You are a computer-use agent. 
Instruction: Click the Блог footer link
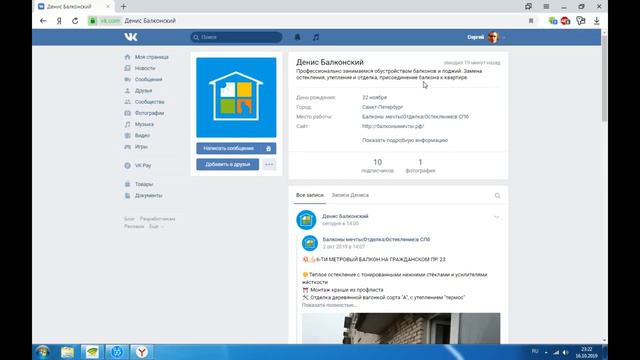129,219
